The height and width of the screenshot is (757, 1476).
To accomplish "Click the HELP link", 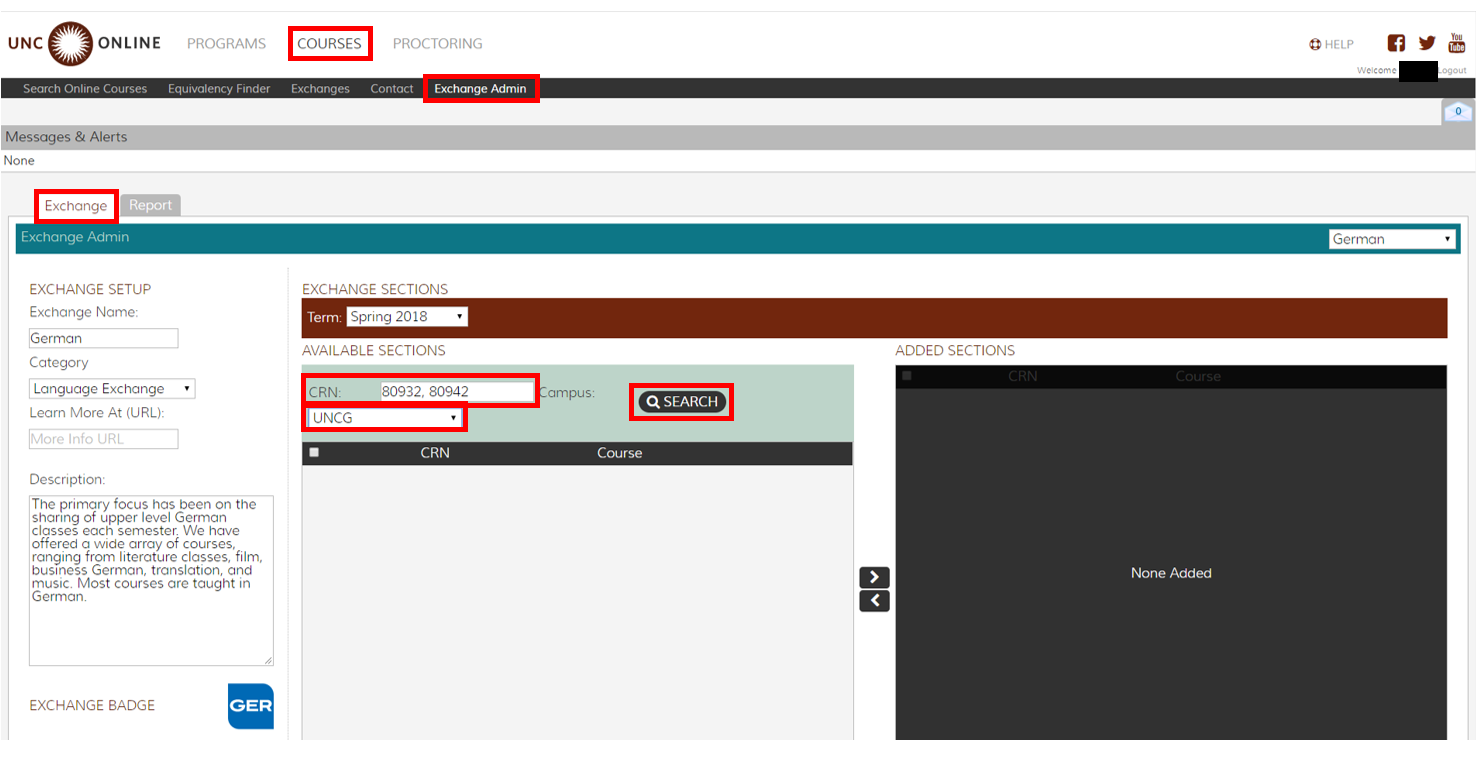I will (1331, 44).
